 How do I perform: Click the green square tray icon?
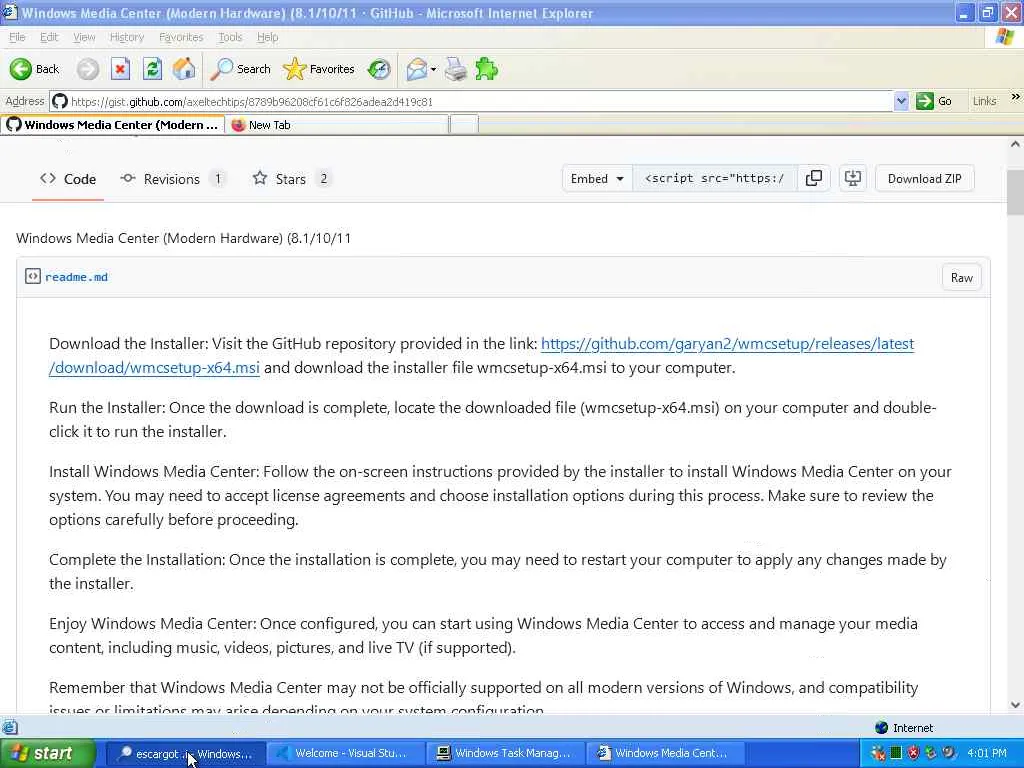tap(896, 753)
